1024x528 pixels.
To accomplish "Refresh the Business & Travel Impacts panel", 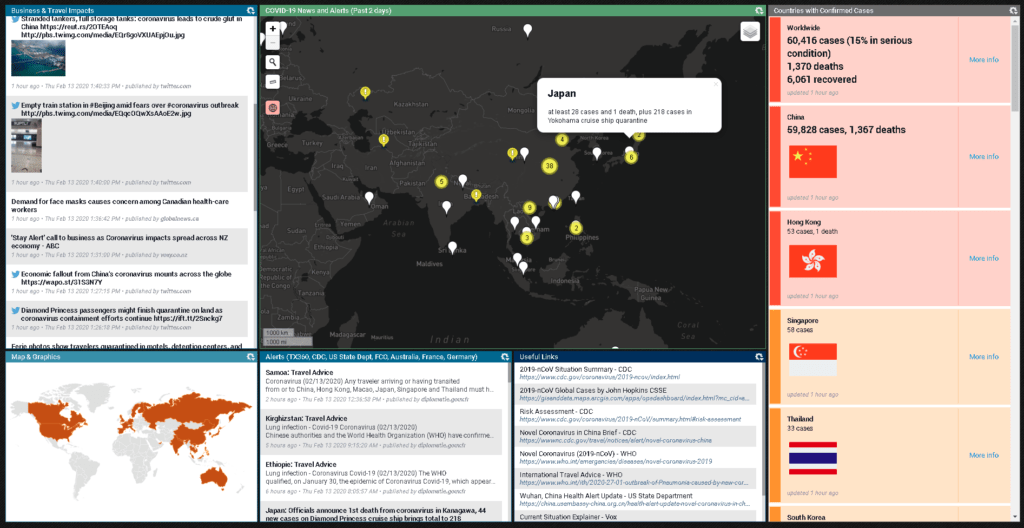I will pos(250,10).
